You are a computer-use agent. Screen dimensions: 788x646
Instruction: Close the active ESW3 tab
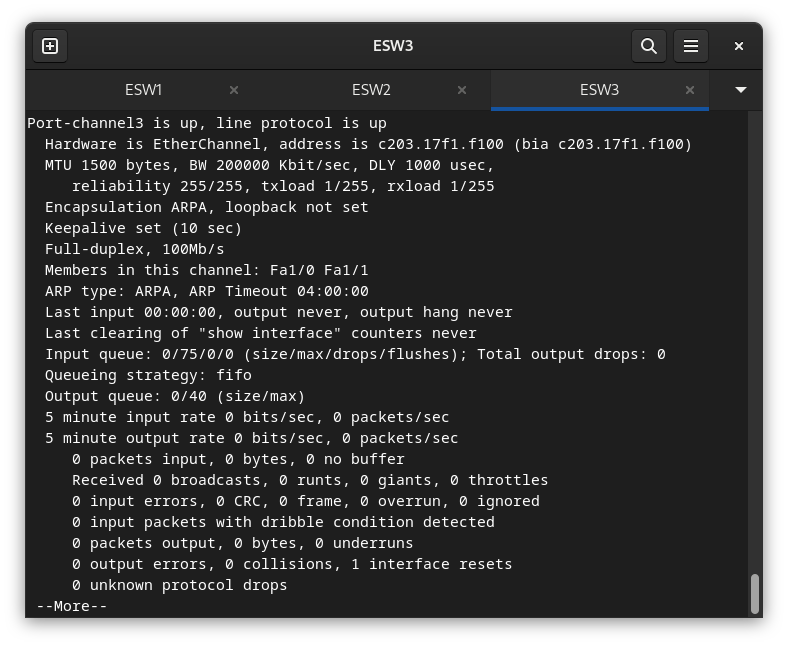(x=690, y=90)
